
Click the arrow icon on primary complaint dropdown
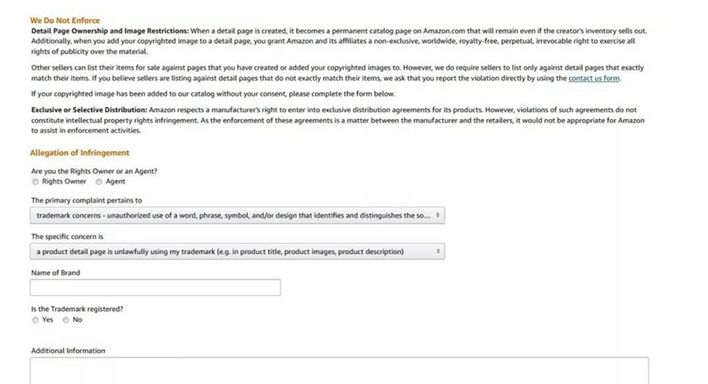tap(438, 215)
